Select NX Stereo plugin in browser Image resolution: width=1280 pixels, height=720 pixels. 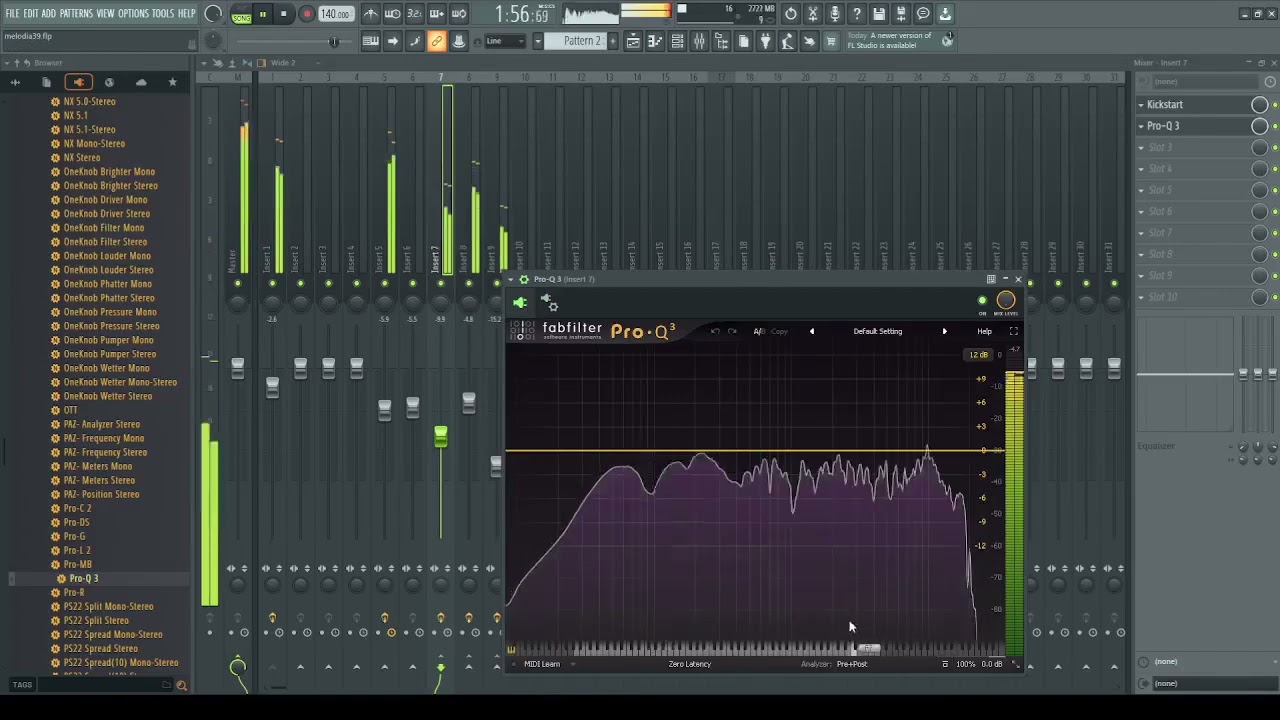coord(81,158)
